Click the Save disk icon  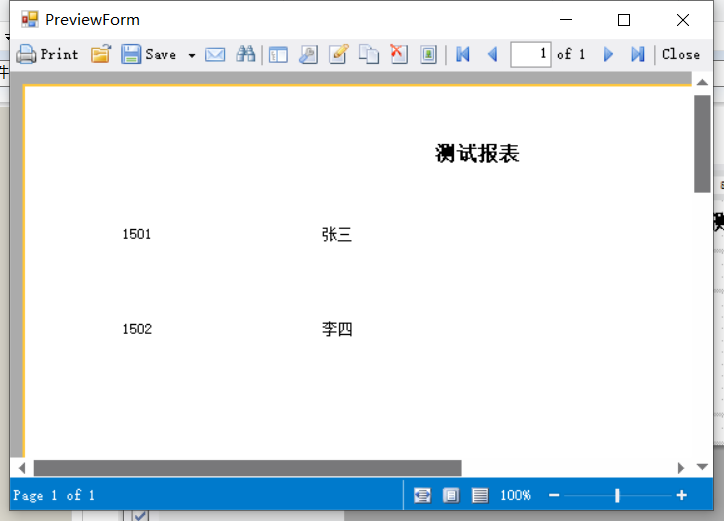[131, 54]
